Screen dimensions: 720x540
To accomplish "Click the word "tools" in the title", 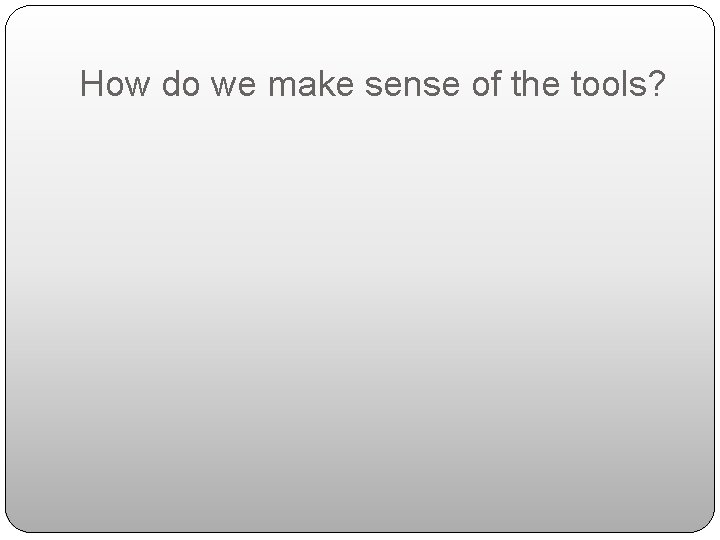I will 608,83.
